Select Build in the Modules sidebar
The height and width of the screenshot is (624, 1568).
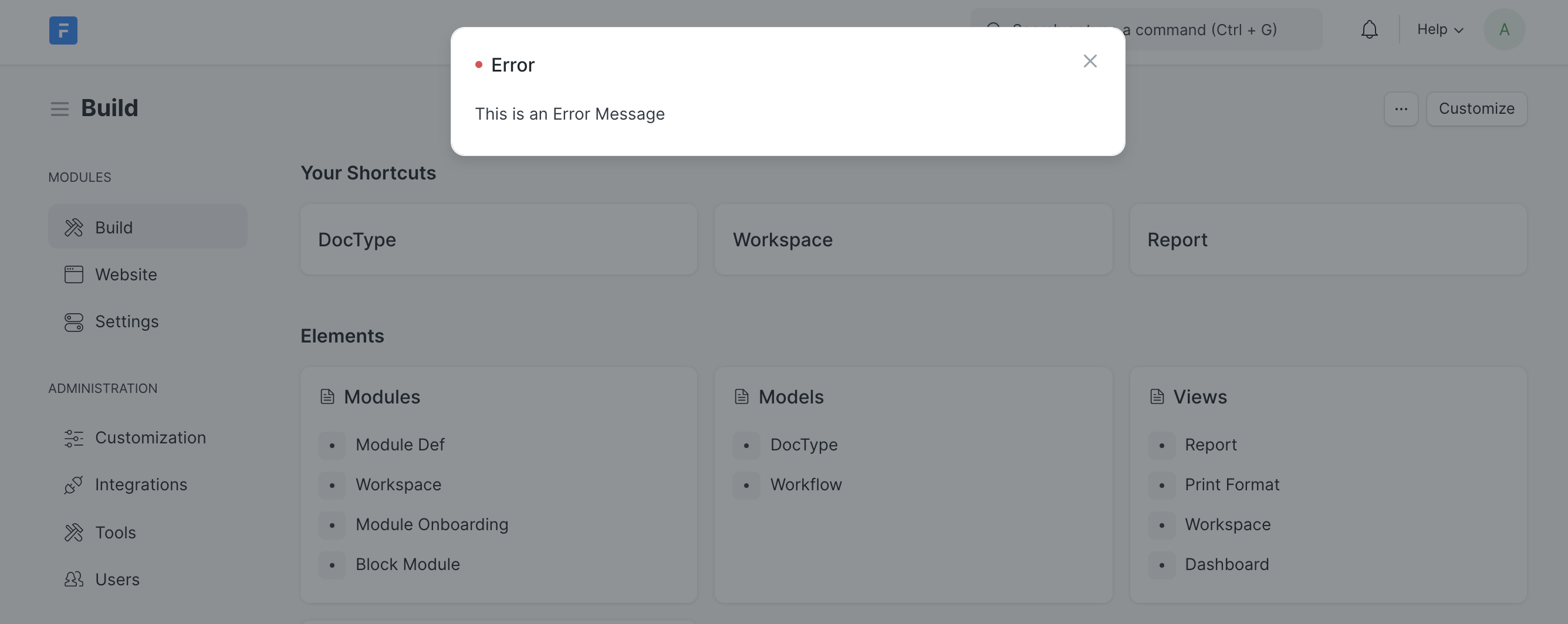click(x=147, y=228)
